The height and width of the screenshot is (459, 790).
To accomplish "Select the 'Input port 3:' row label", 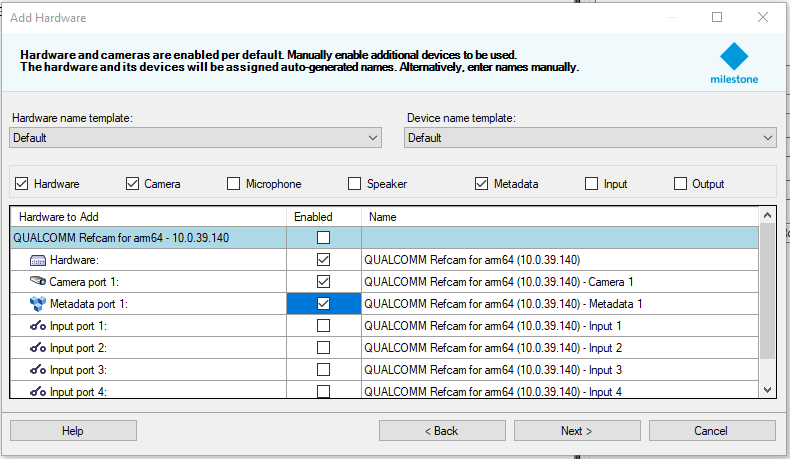I will pos(78,370).
